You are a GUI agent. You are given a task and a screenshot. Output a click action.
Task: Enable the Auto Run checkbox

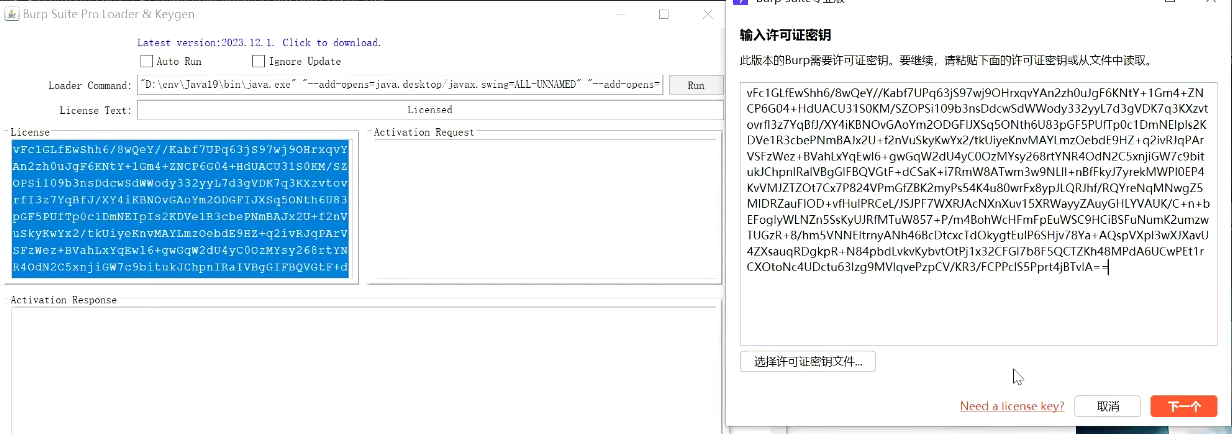tap(147, 62)
